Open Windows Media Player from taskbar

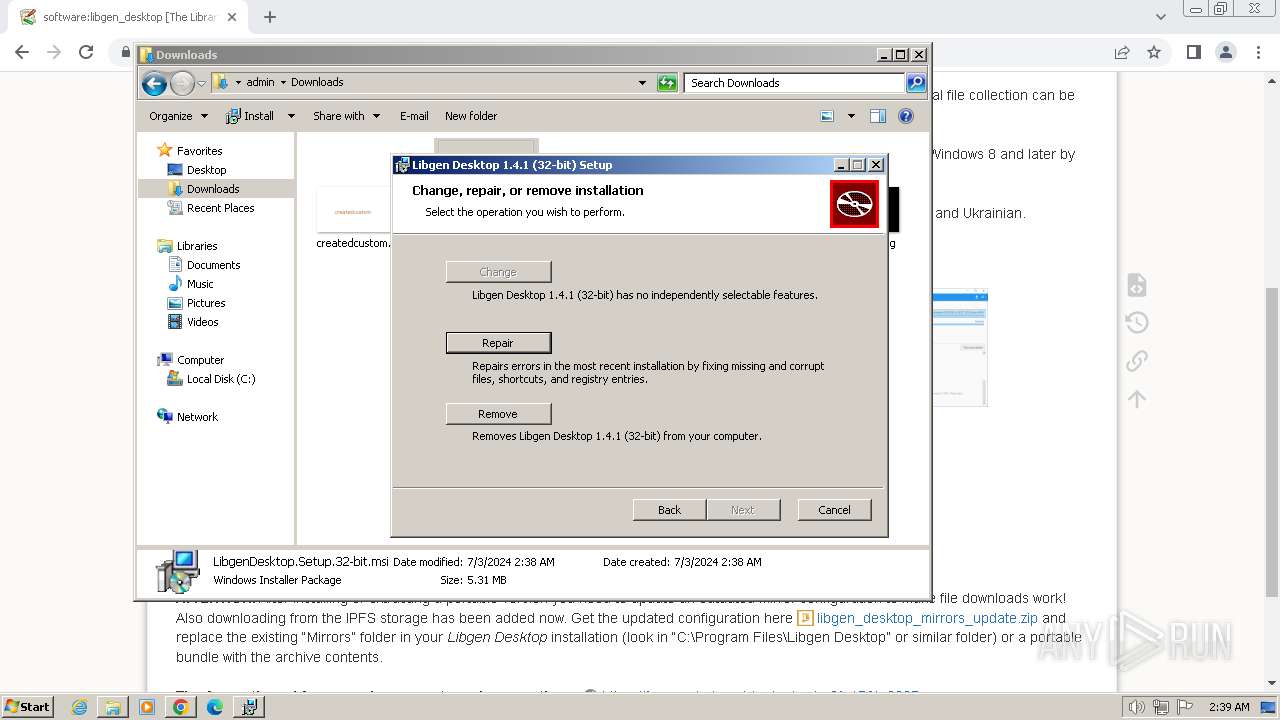click(147, 707)
